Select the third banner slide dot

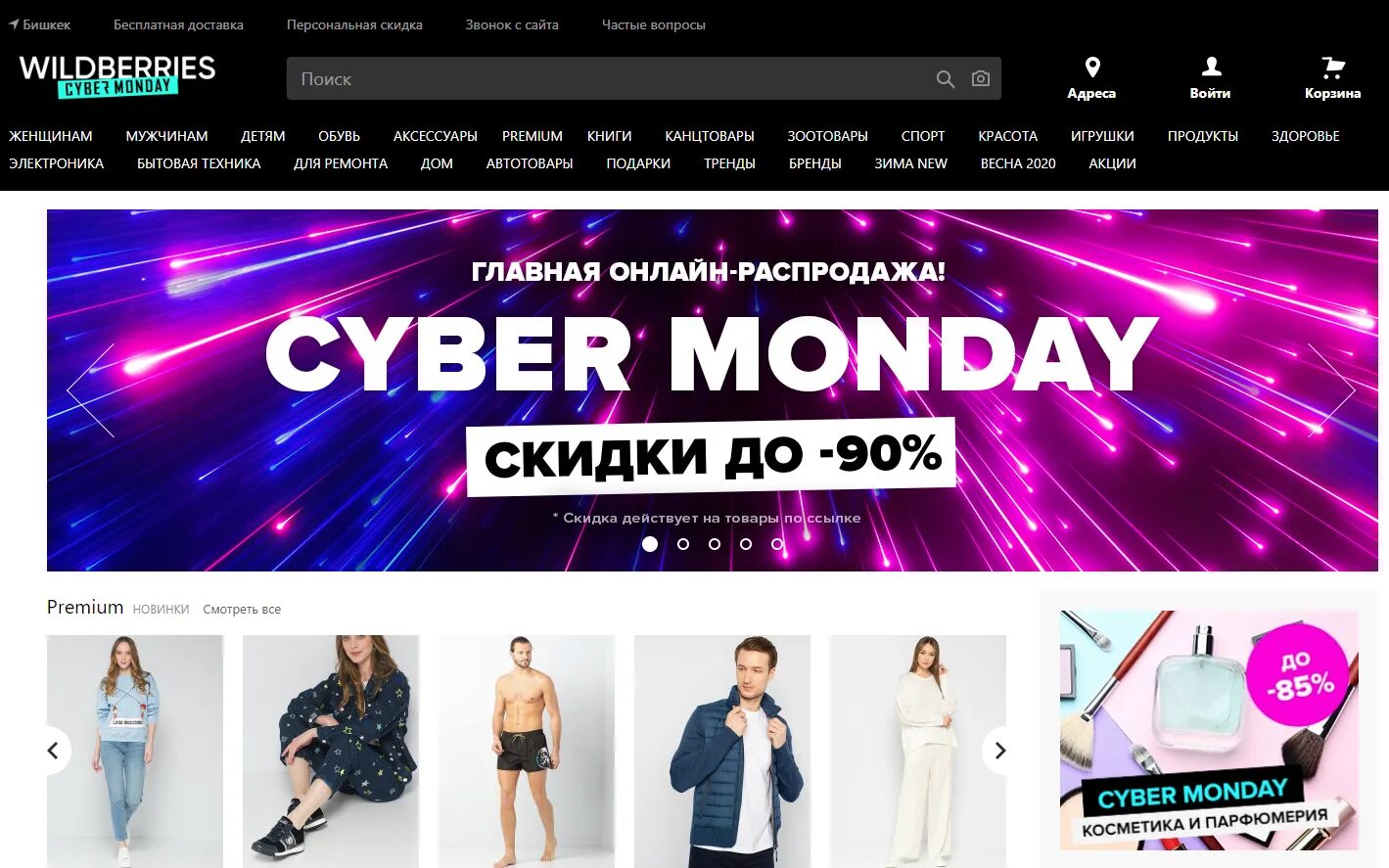pos(715,544)
